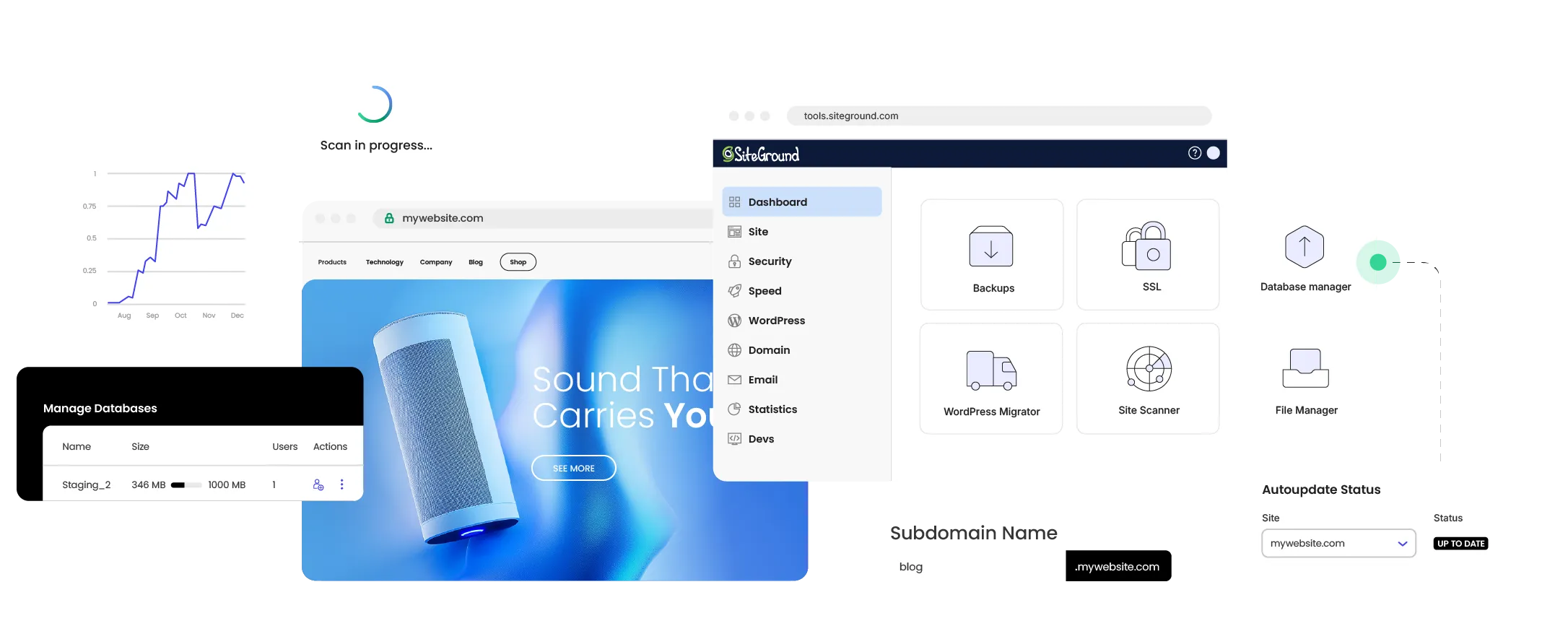Click the File Manager label
The width and height of the screenshot is (1568, 626).
1306,410
